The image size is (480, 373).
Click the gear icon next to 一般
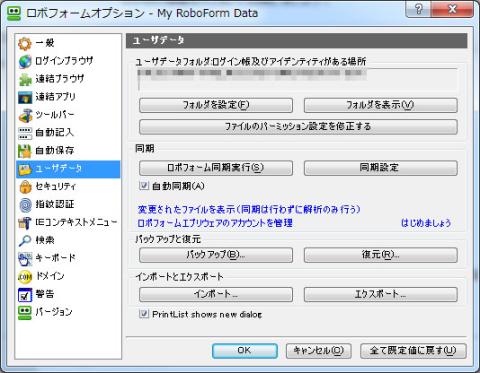[x=25, y=43]
